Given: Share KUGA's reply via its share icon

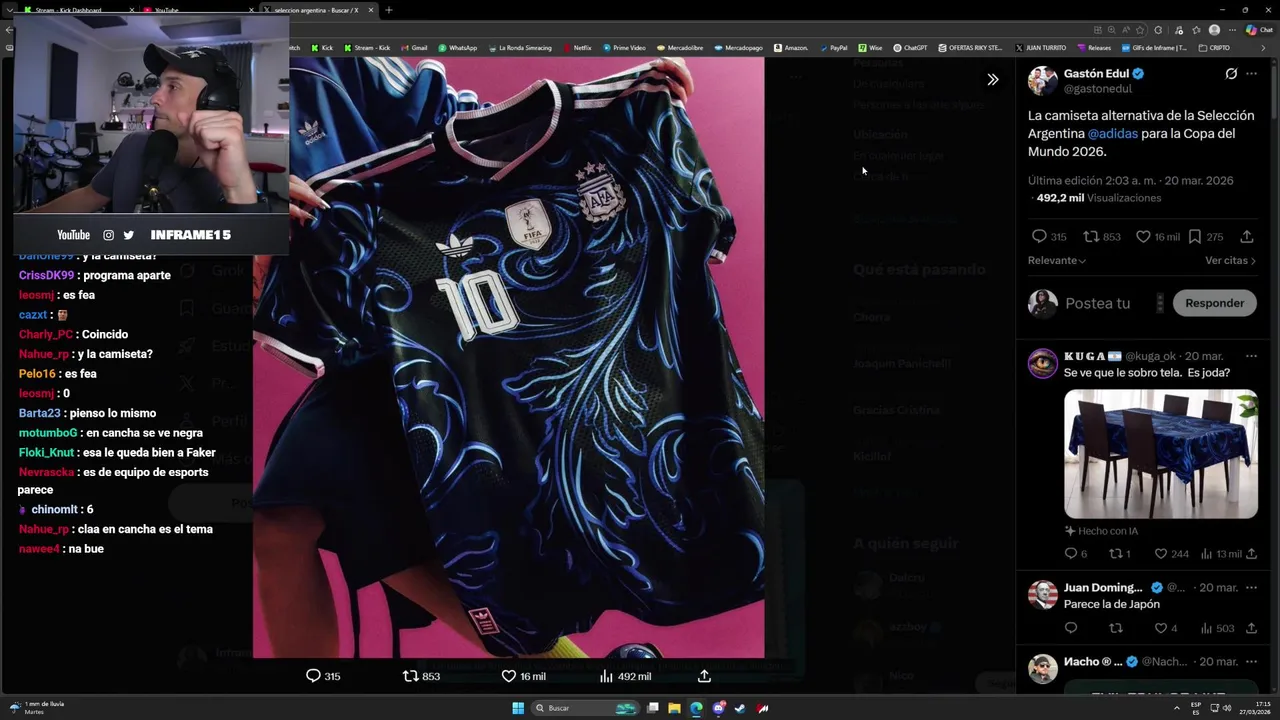Looking at the screenshot, I should point(1251,553).
